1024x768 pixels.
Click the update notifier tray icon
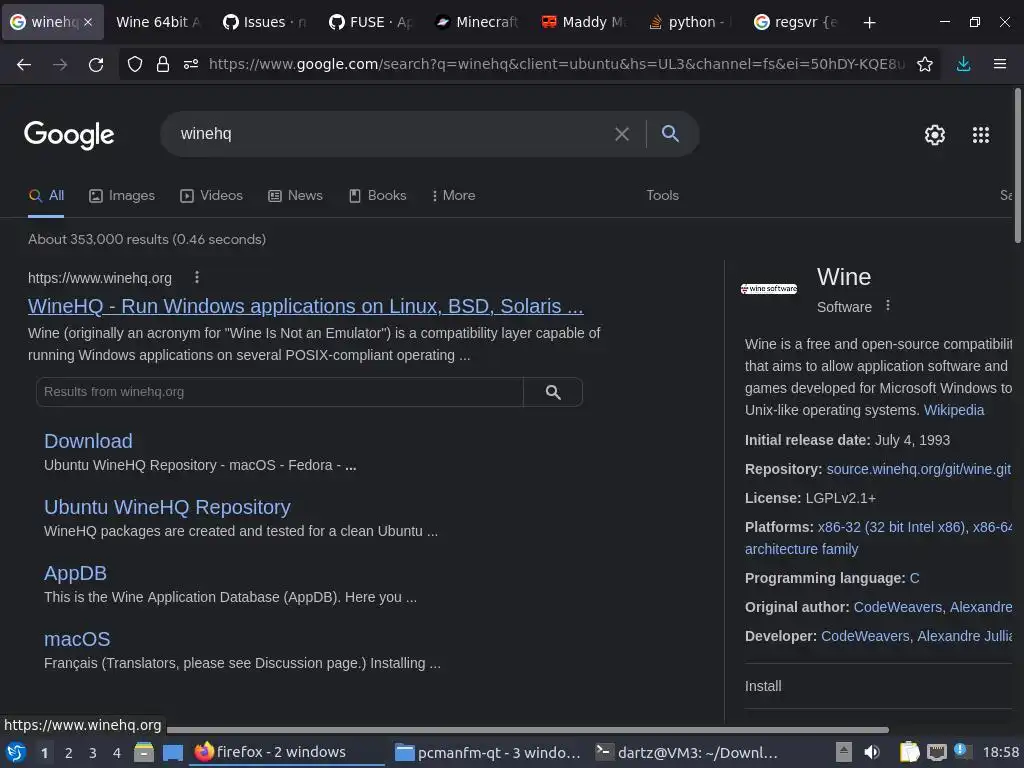point(961,751)
